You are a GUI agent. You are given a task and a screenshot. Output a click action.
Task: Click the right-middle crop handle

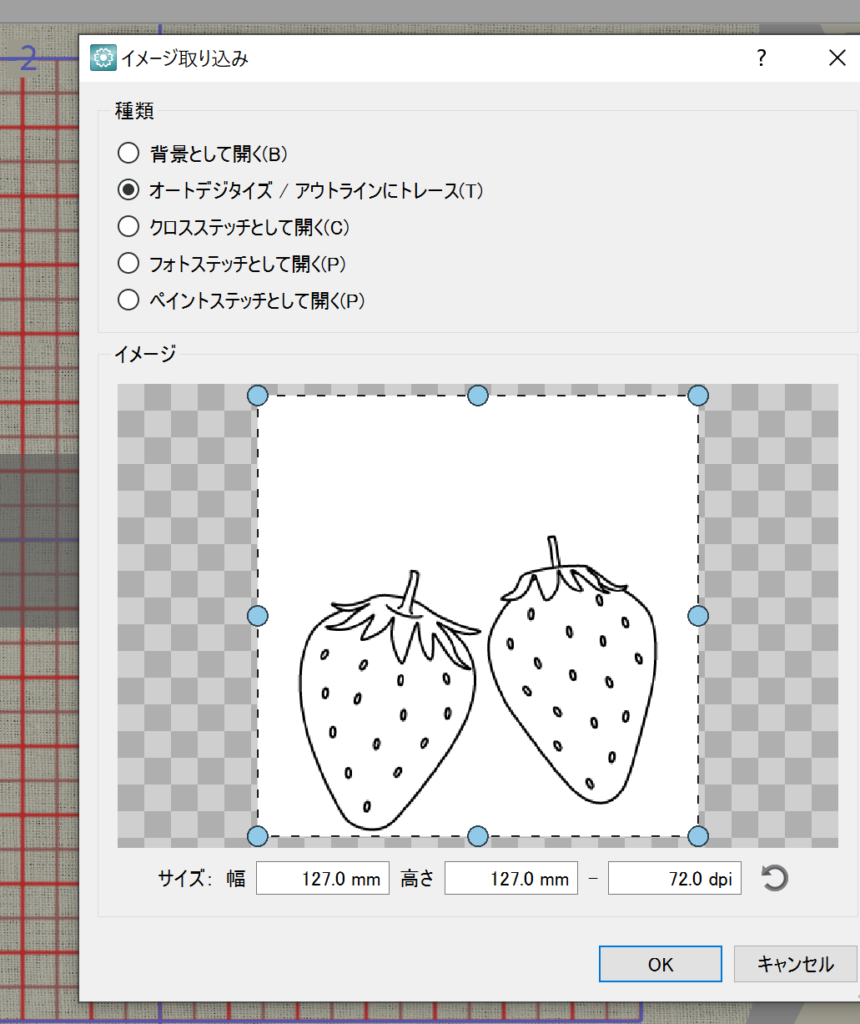(698, 615)
